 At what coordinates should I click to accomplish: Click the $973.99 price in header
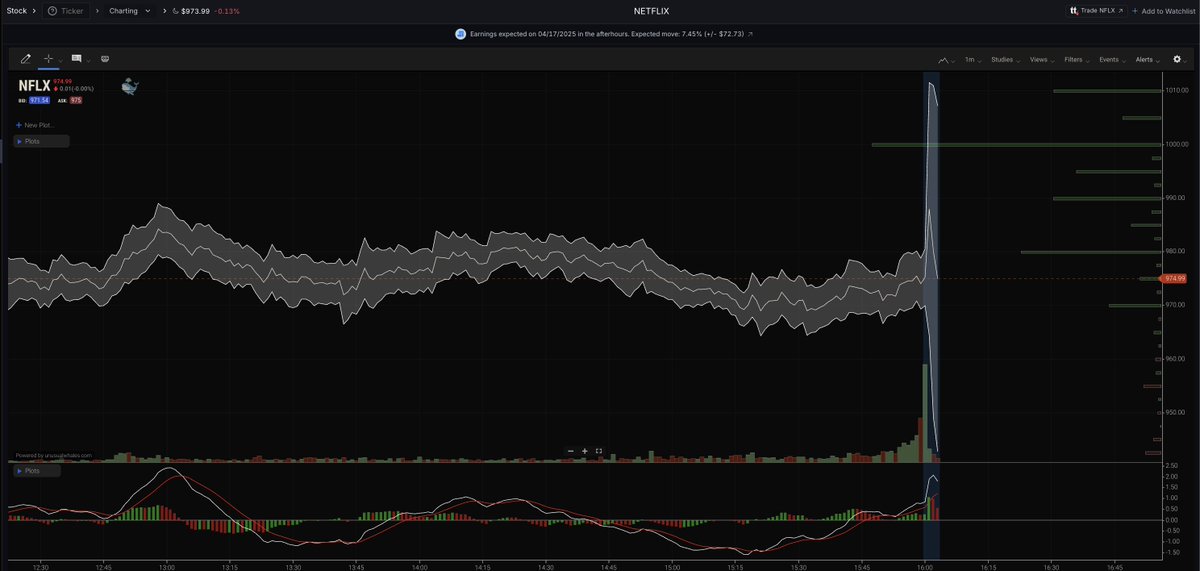(x=195, y=10)
